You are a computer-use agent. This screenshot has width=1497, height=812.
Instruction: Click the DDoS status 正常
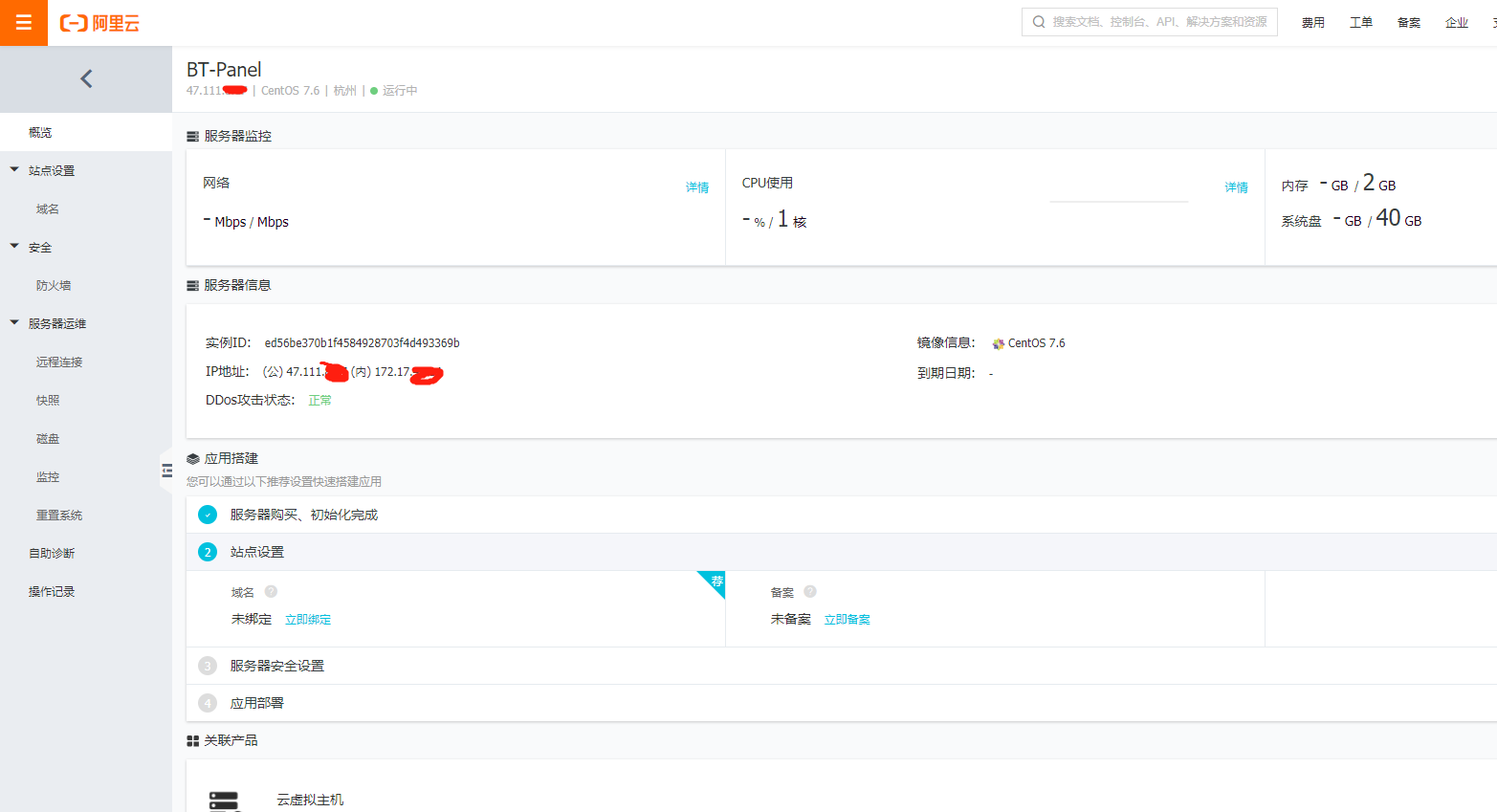point(320,401)
